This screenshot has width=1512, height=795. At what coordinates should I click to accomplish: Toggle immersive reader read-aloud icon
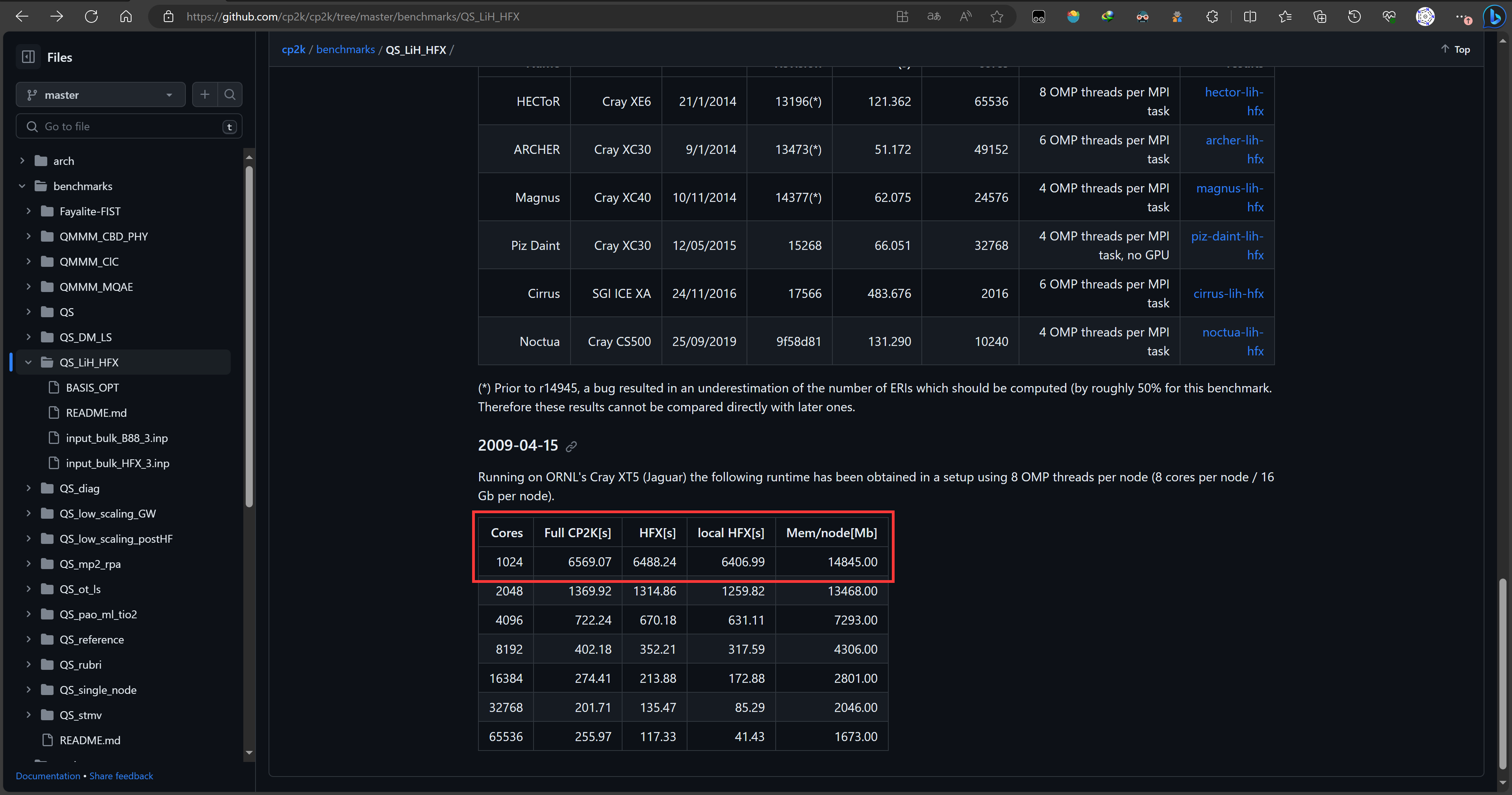point(965,17)
